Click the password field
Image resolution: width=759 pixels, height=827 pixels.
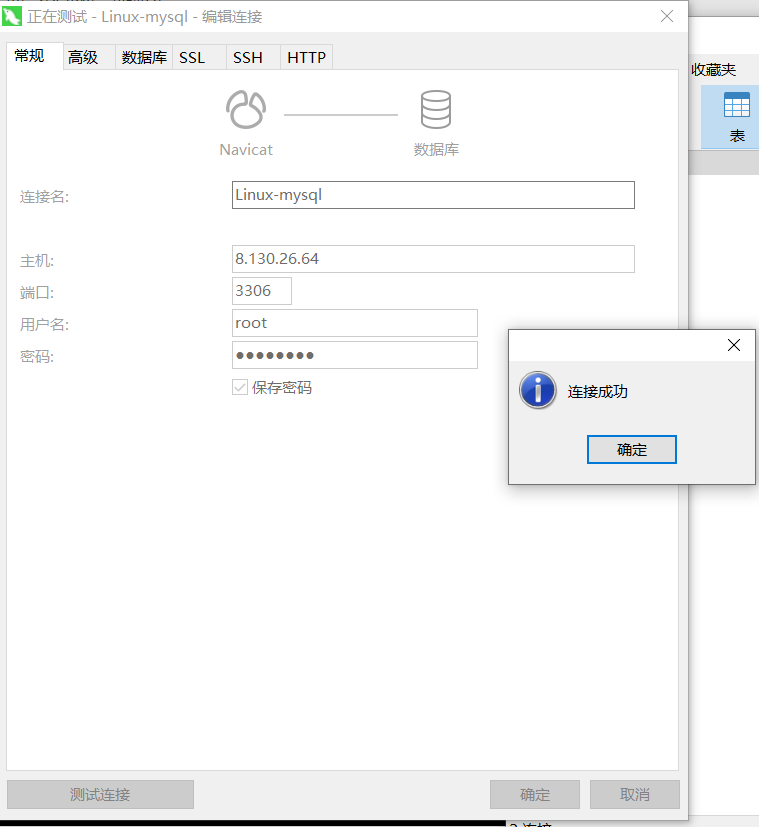coord(354,355)
